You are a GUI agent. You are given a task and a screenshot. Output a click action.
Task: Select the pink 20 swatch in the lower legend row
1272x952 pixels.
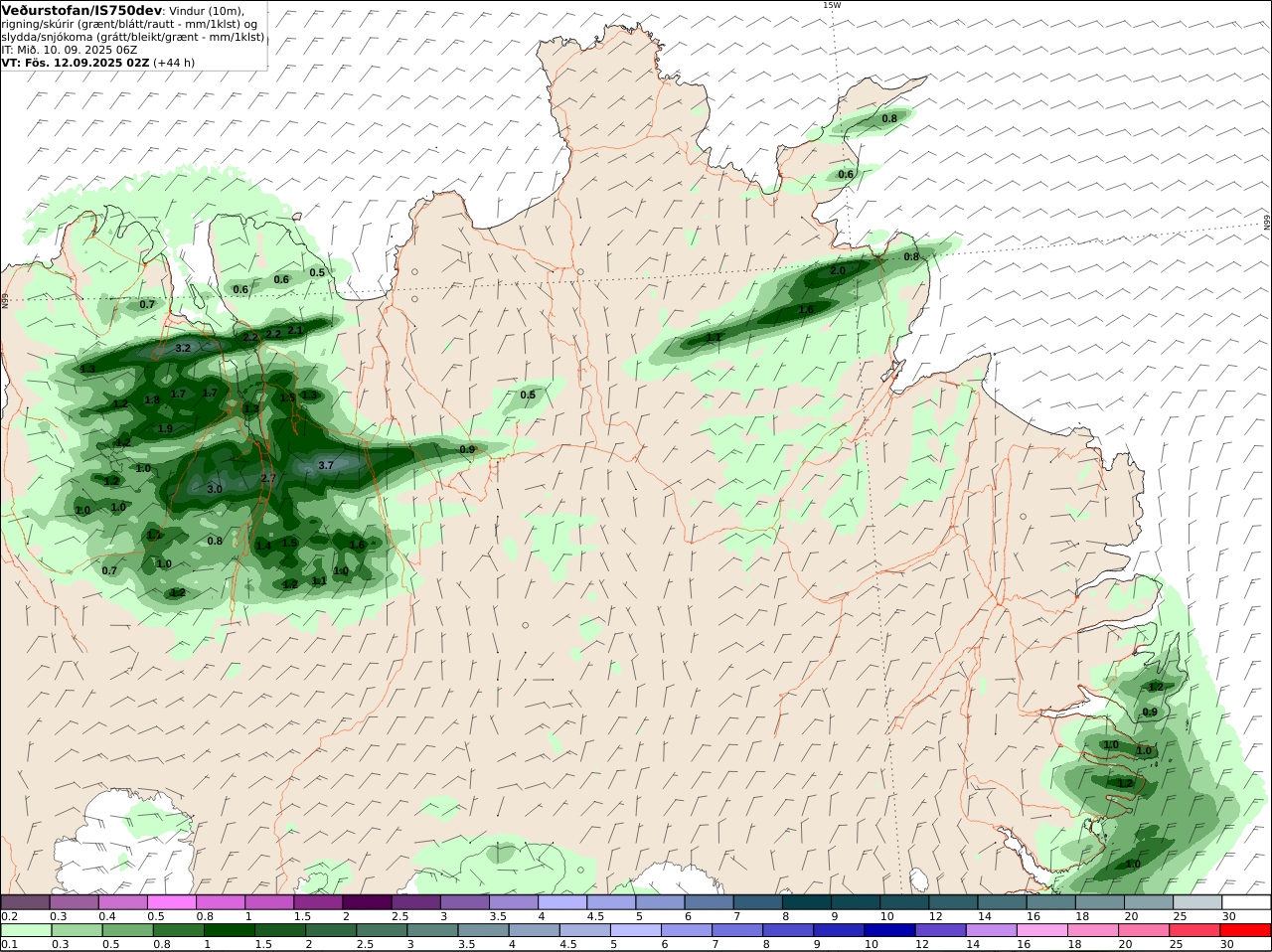pos(1145,930)
